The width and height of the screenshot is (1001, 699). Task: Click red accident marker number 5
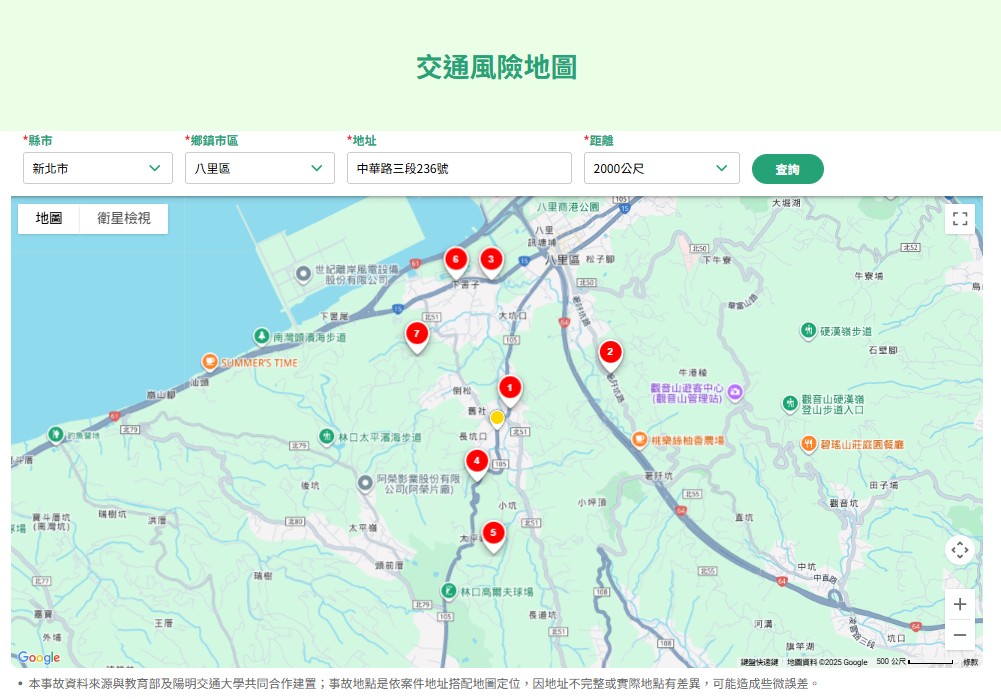(x=492, y=533)
